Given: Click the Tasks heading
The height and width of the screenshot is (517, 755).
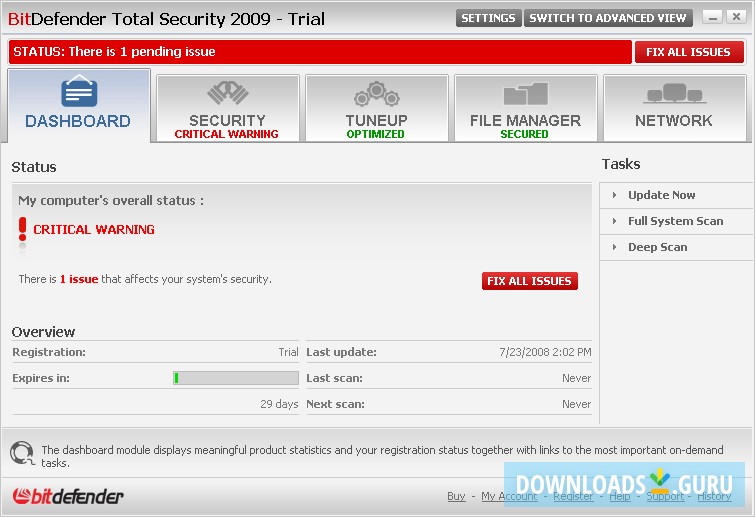Looking at the screenshot, I should pos(621,164).
